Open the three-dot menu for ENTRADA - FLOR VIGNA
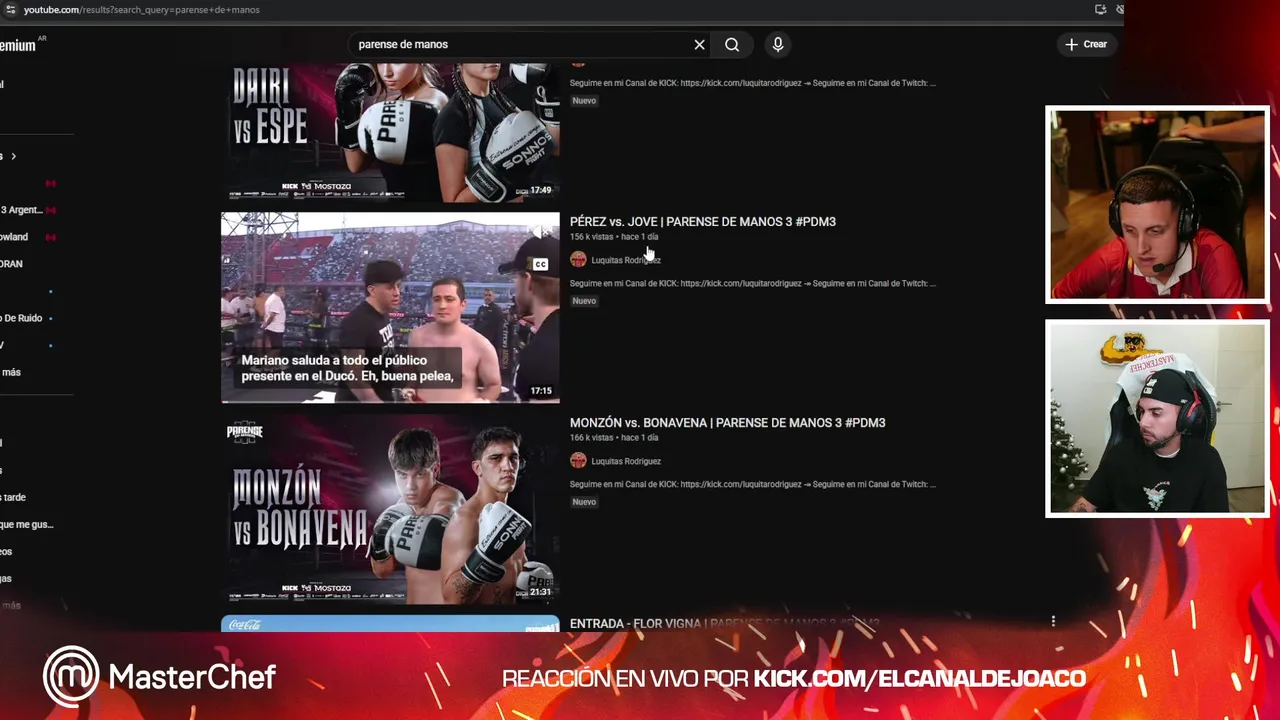The image size is (1280, 720). tap(1053, 621)
